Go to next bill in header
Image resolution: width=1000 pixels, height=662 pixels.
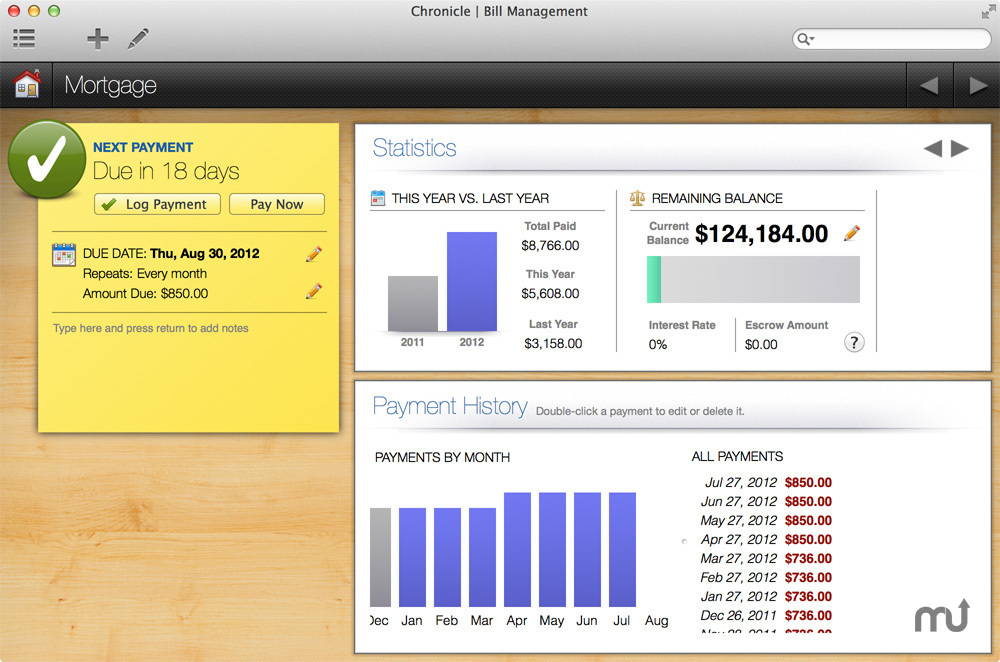click(977, 86)
